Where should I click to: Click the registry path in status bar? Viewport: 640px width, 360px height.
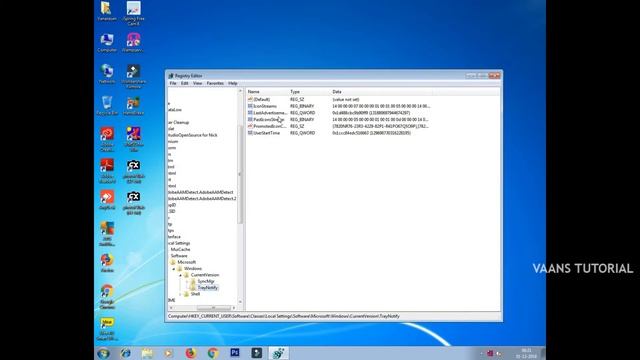[x=284, y=316]
